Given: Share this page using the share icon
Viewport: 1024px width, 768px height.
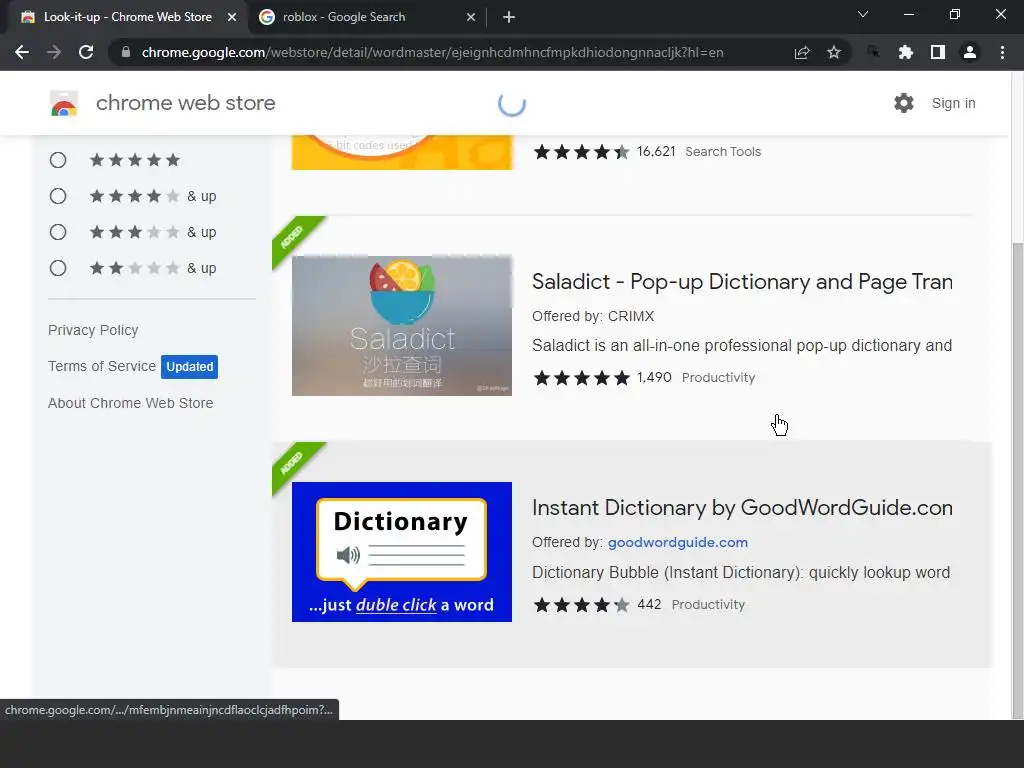Looking at the screenshot, I should point(802,52).
